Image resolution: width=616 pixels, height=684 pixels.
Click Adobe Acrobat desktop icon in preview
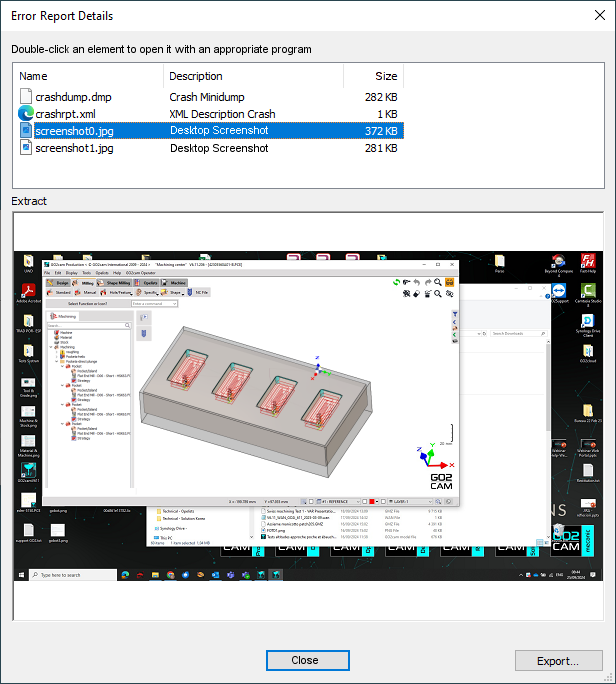[x=28, y=291]
